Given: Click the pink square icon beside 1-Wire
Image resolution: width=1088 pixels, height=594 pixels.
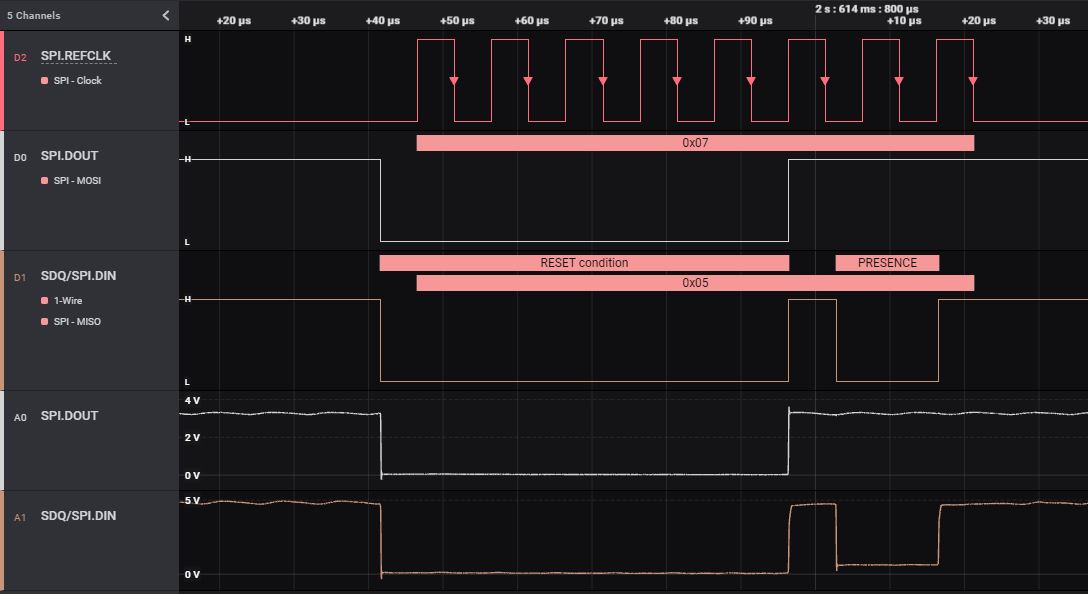Looking at the screenshot, I should tap(45, 301).
